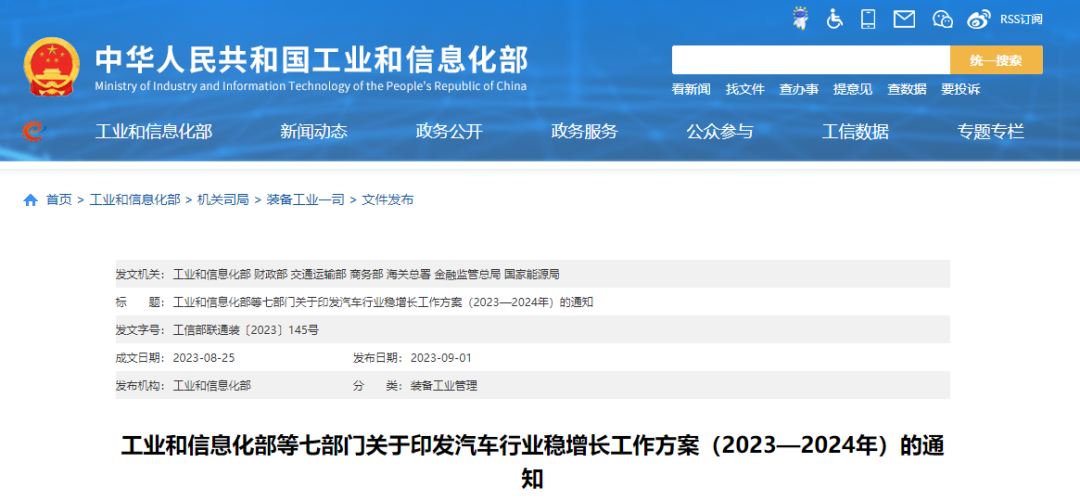Screen dimensions: 1080x501
Task: Click the home icon in breadcrumb
Action: click(x=30, y=200)
